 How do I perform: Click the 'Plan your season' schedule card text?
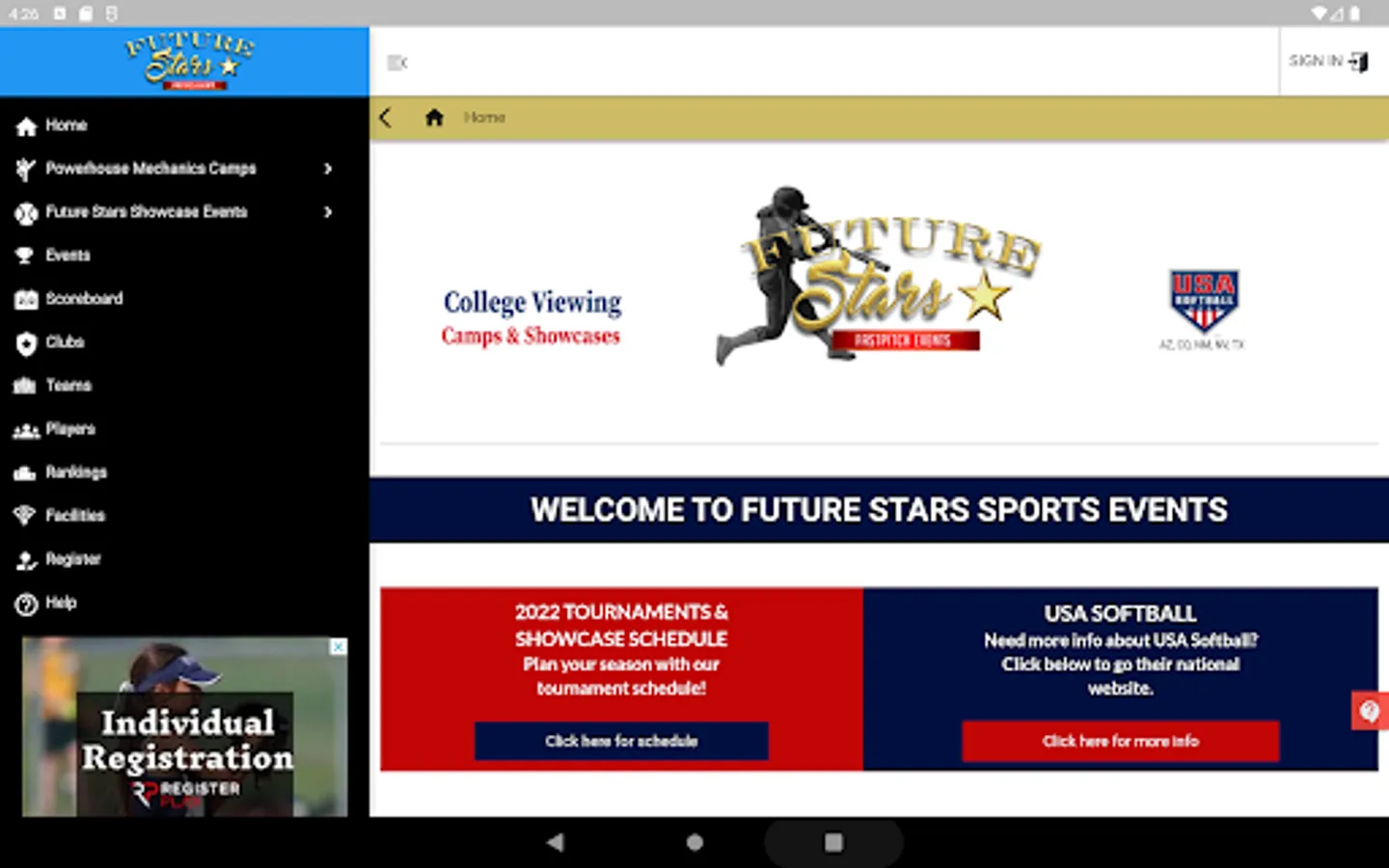click(x=621, y=676)
